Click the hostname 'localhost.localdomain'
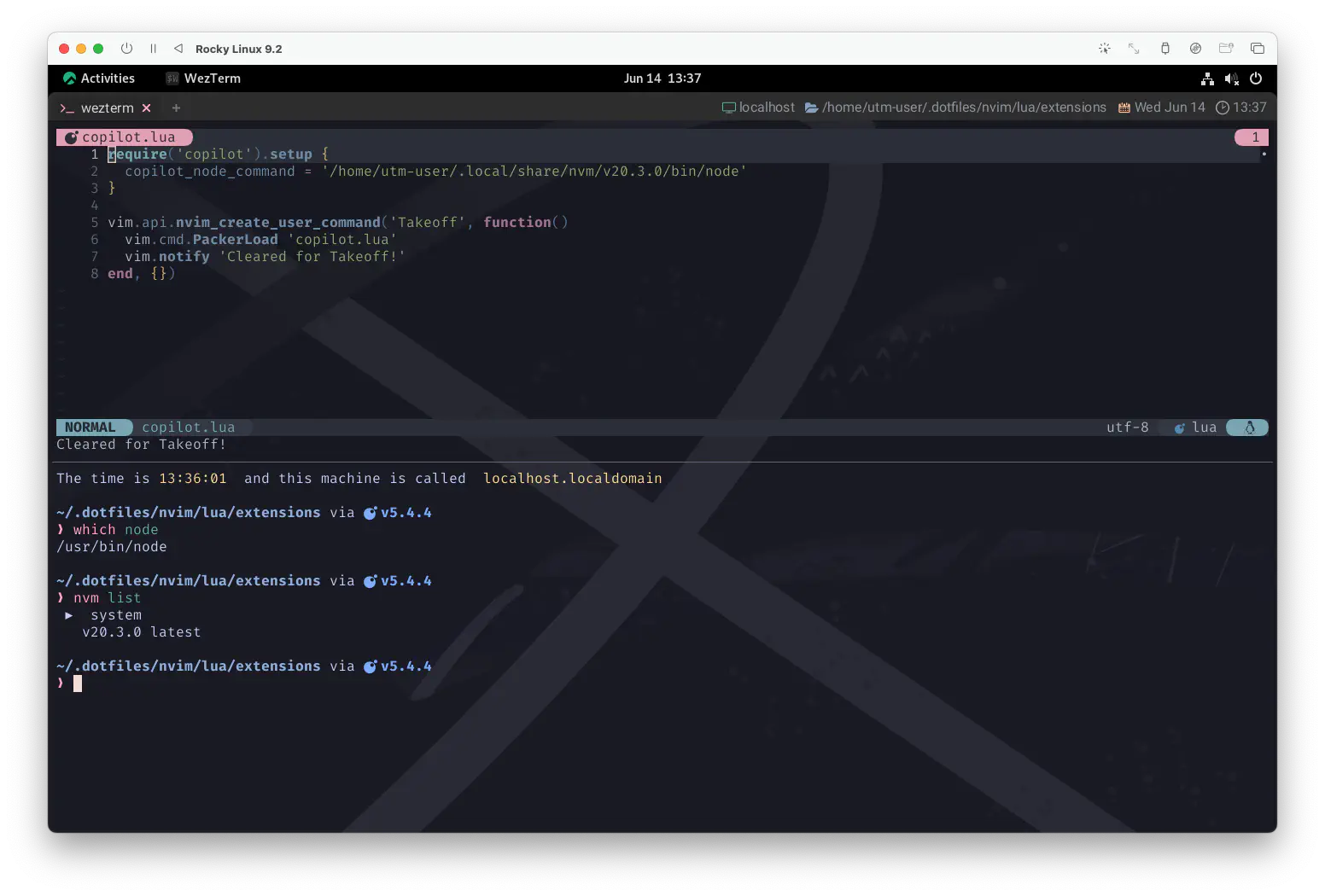Screen dimensions: 1325x896 [x=573, y=479]
